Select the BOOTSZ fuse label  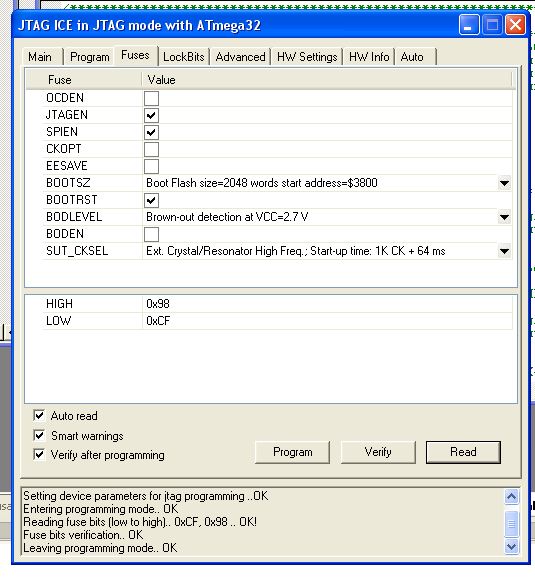[68, 182]
